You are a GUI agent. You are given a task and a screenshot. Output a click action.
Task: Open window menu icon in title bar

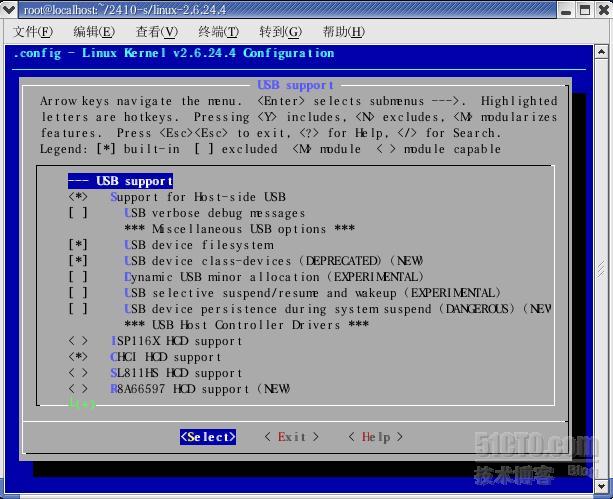pyautogui.click(x=9, y=9)
